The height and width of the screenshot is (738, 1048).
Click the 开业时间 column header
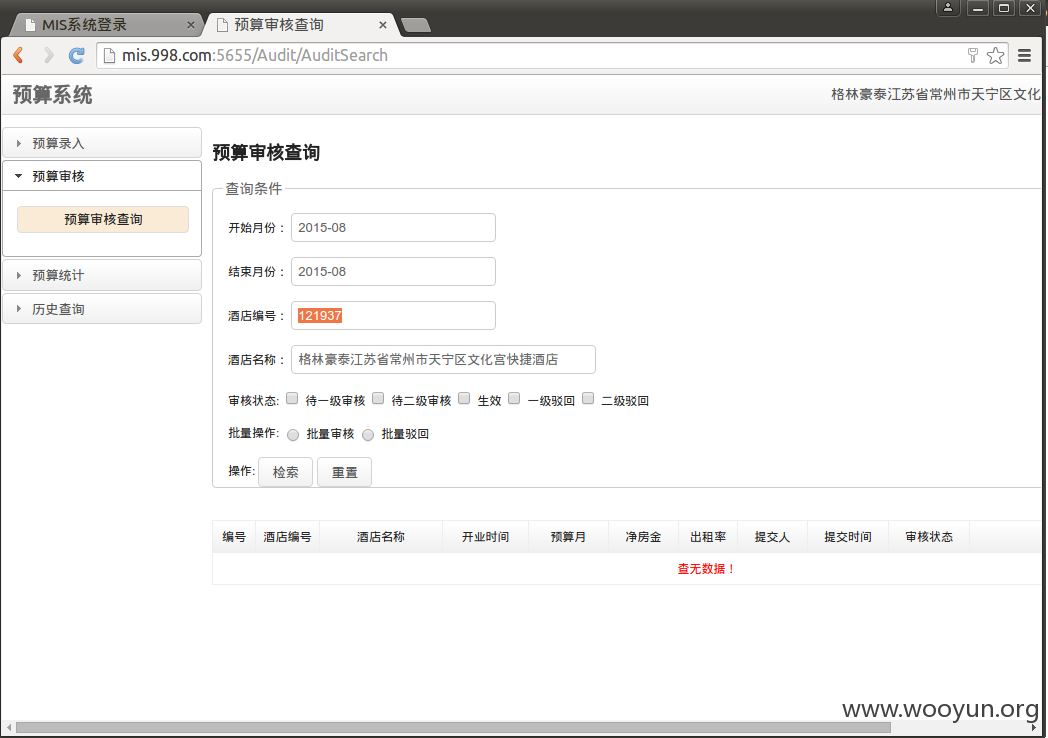pos(486,537)
